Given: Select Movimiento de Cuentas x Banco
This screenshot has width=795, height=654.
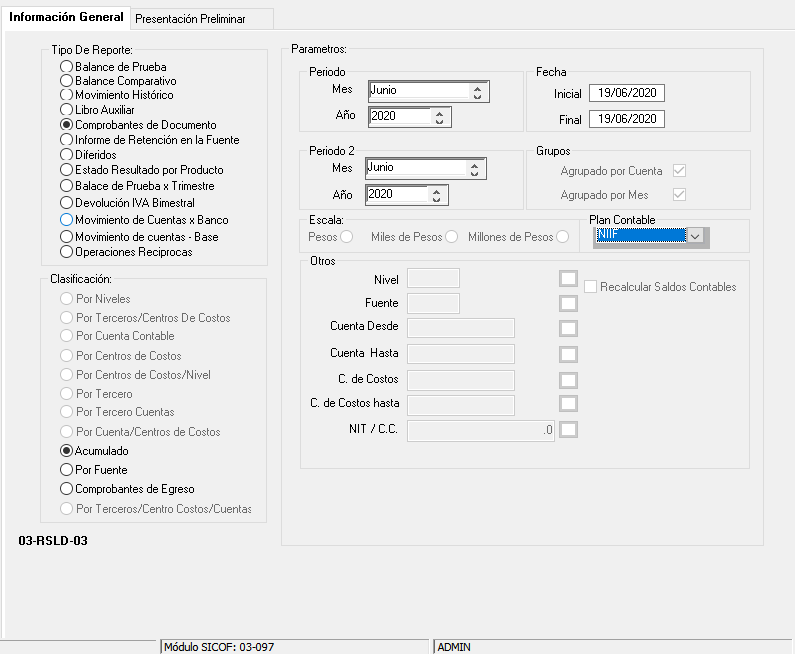Looking at the screenshot, I should (x=67, y=220).
